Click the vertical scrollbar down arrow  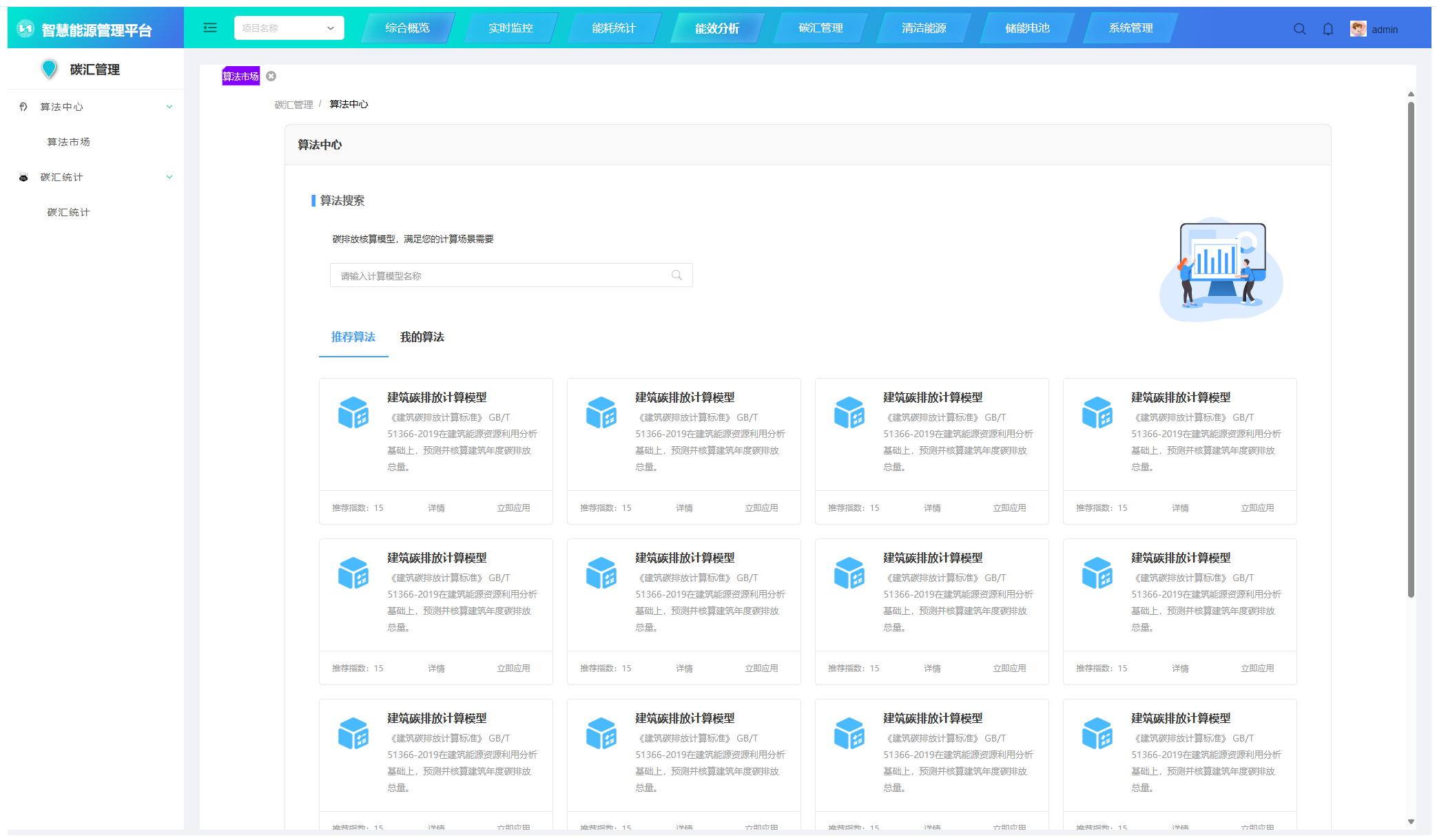(x=1410, y=821)
